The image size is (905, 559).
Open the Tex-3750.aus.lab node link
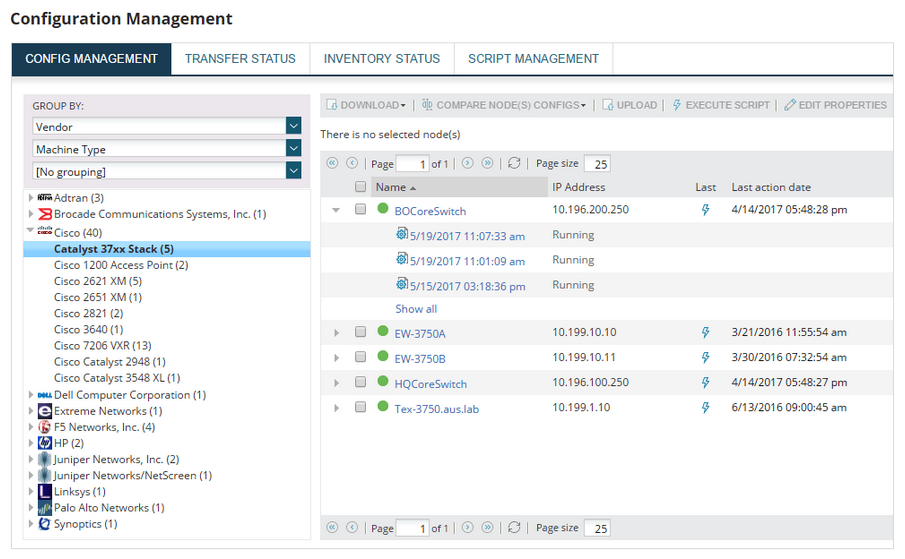[436, 409]
